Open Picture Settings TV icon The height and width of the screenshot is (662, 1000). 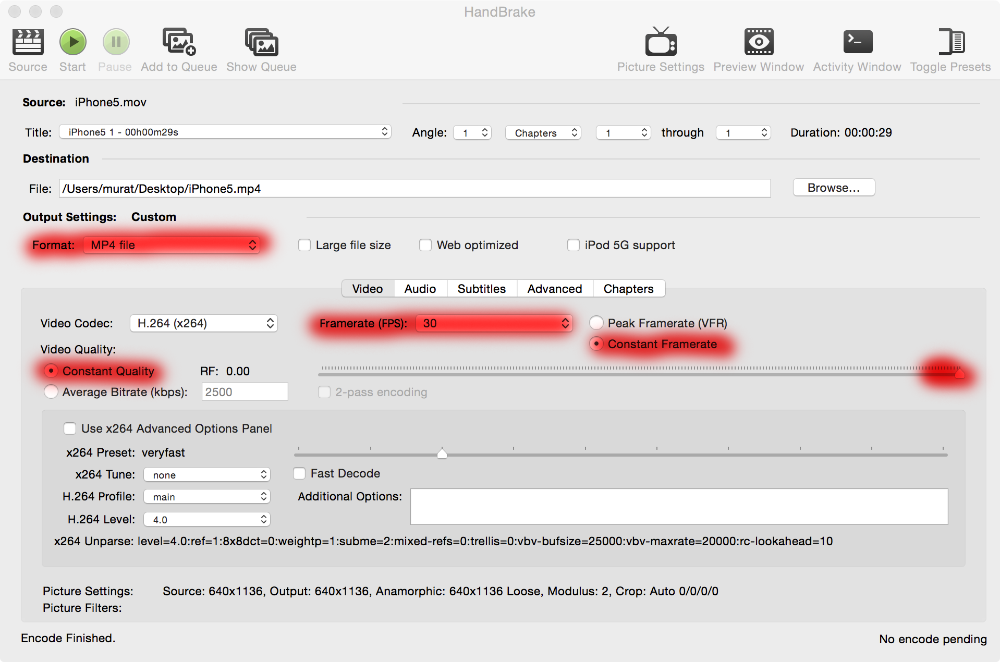click(661, 42)
